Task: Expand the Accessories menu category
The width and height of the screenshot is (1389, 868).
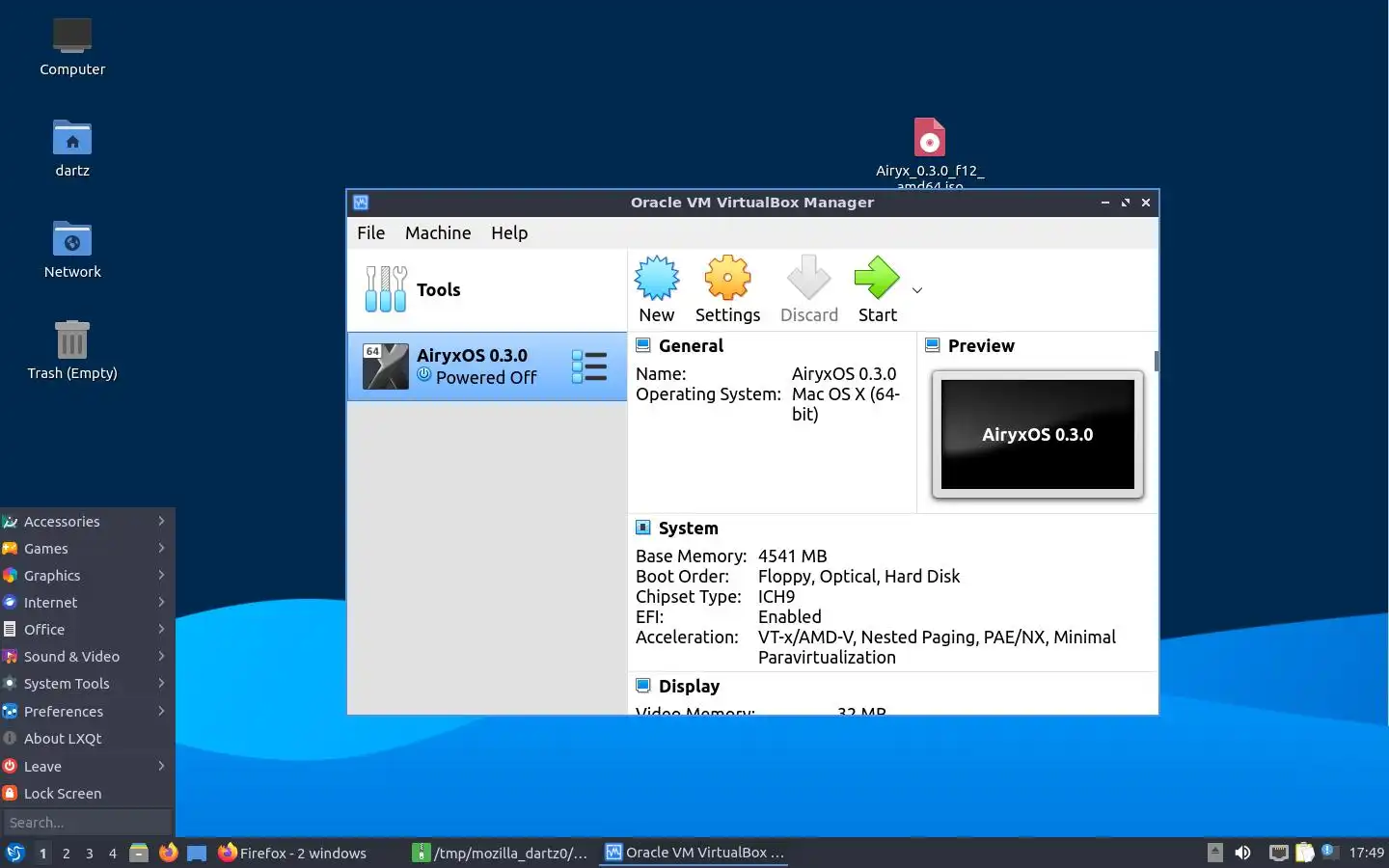Action: coord(87,521)
